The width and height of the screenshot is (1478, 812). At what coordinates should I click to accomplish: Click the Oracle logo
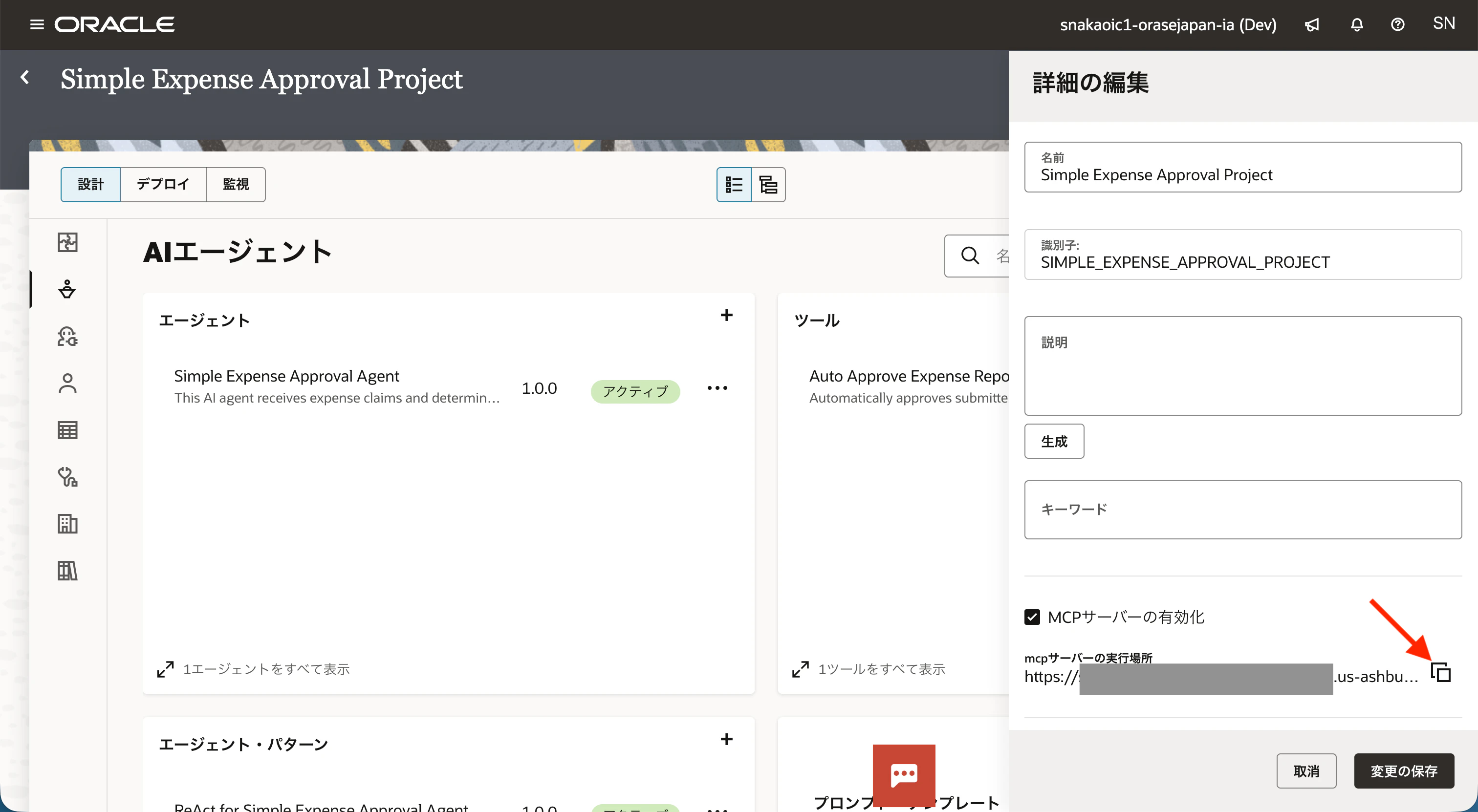click(x=115, y=24)
